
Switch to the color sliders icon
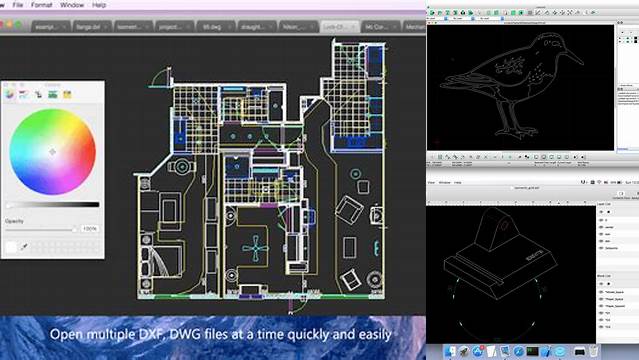[24, 95]
